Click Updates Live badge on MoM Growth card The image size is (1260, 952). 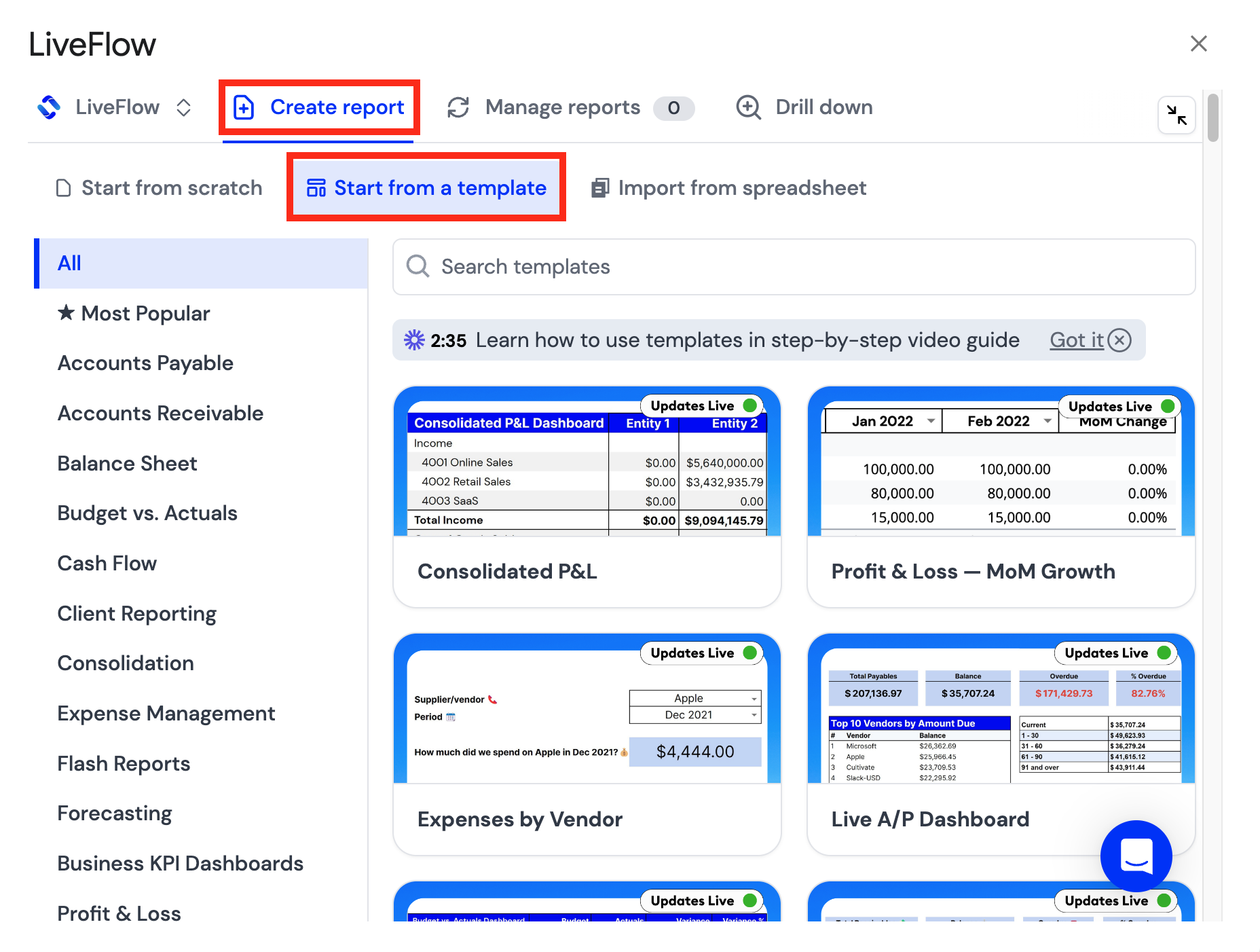point(1120,406)
